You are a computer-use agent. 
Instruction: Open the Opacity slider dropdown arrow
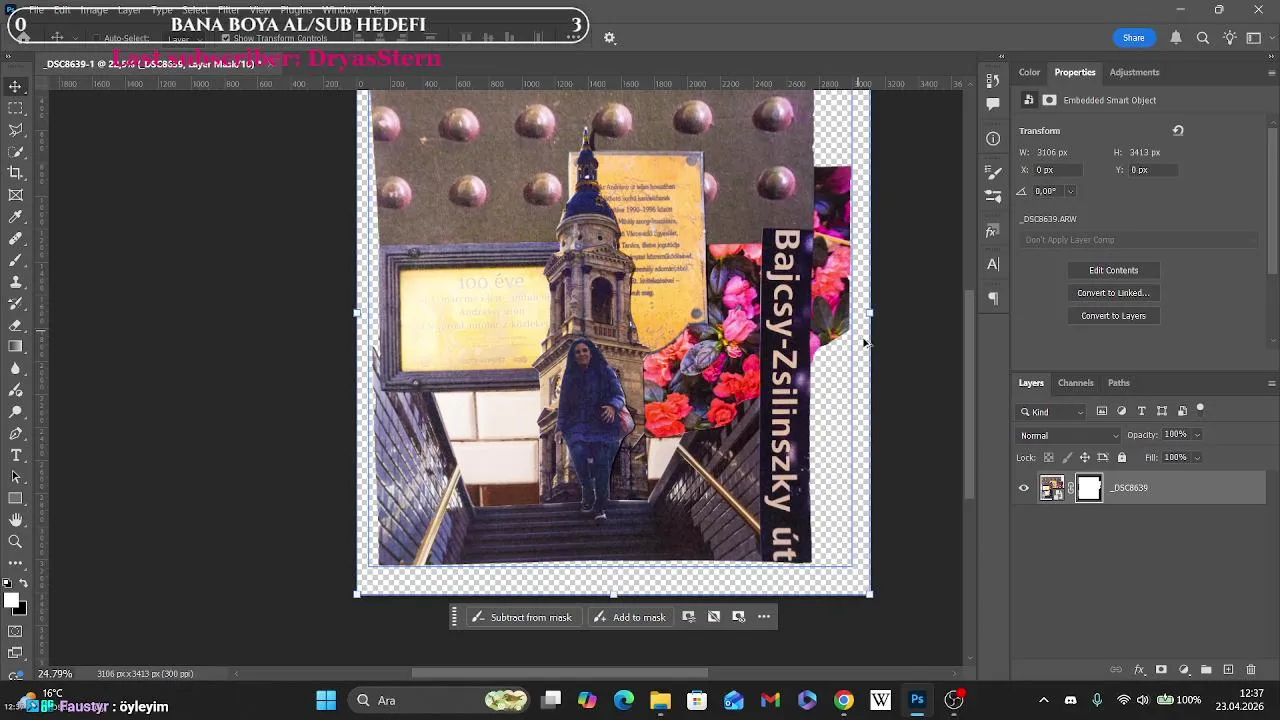click(1197, 435)
